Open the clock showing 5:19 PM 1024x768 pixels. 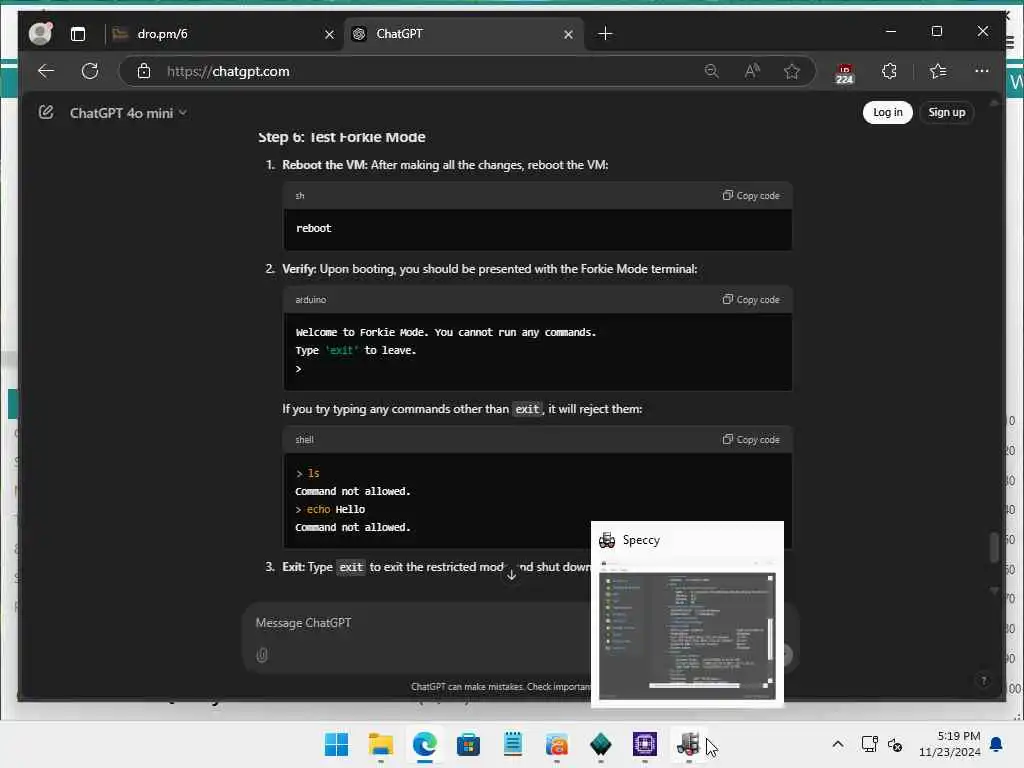point(950,744)
